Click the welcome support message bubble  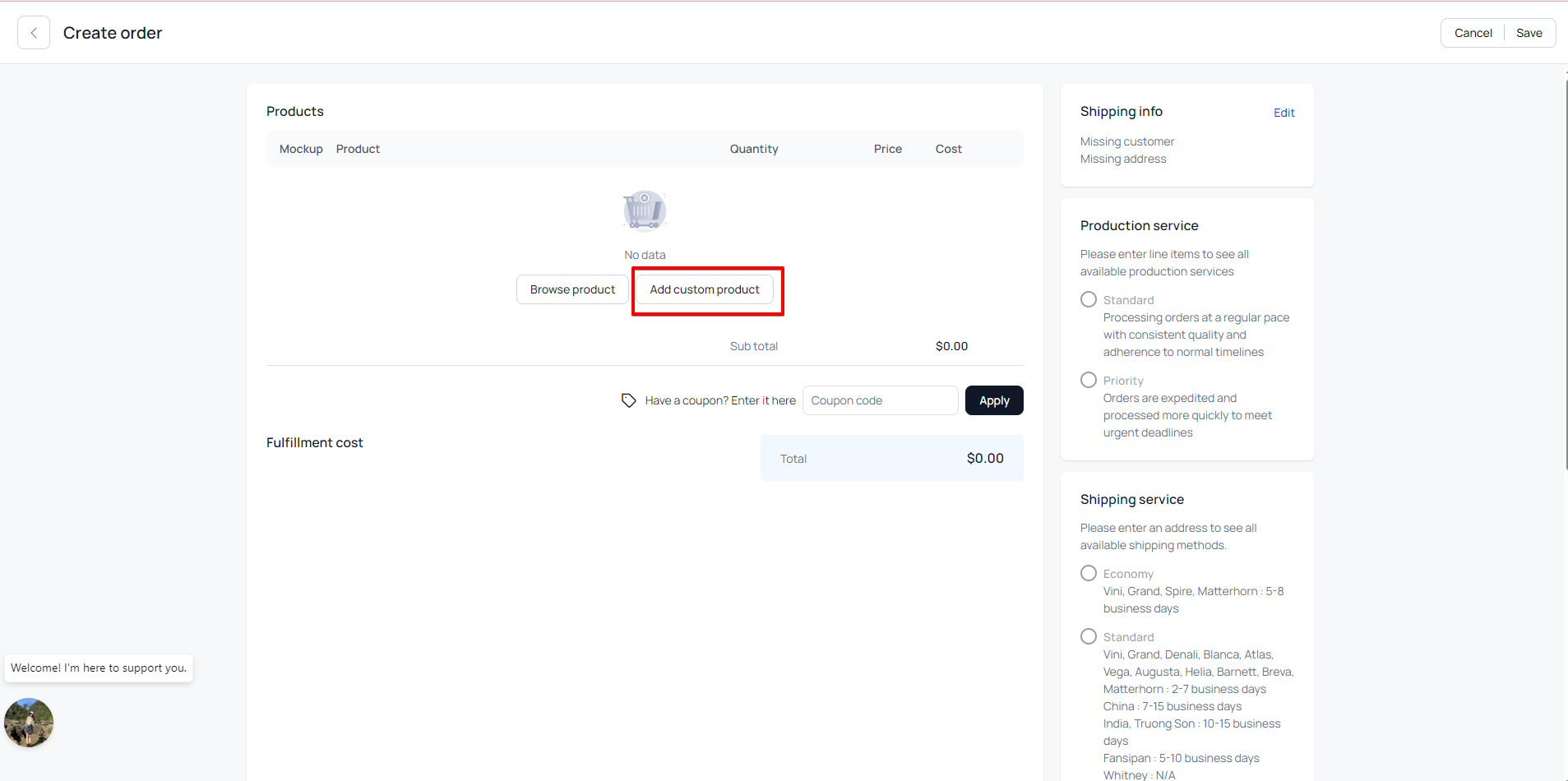[x=99, y=668]
